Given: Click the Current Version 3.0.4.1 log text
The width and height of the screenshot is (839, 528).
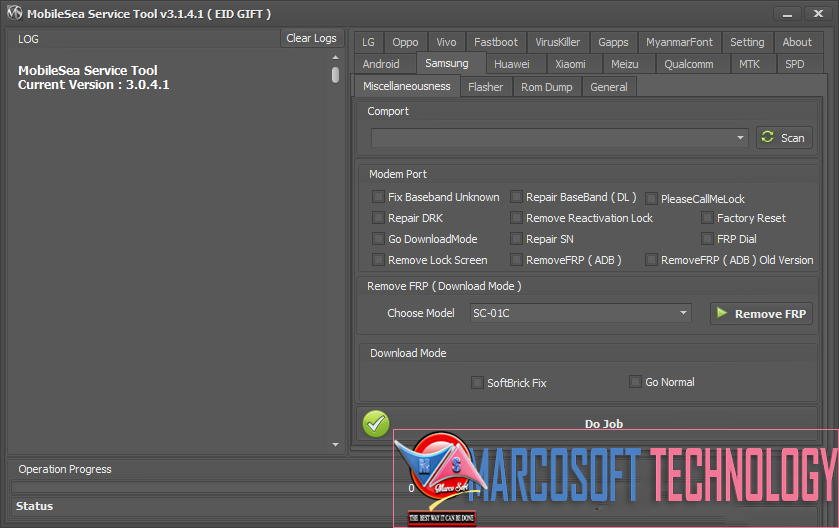Looking at the screenshot, I should (x=94, y=85).
